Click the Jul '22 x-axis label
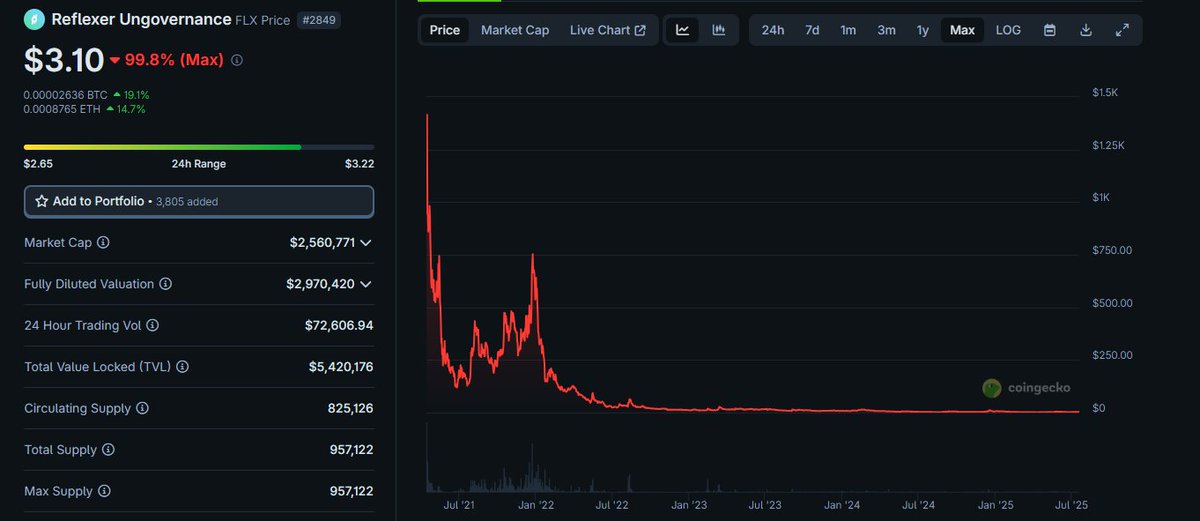Image resolution: width=1200 pixels, height=521 pixels. click(611, 505)
